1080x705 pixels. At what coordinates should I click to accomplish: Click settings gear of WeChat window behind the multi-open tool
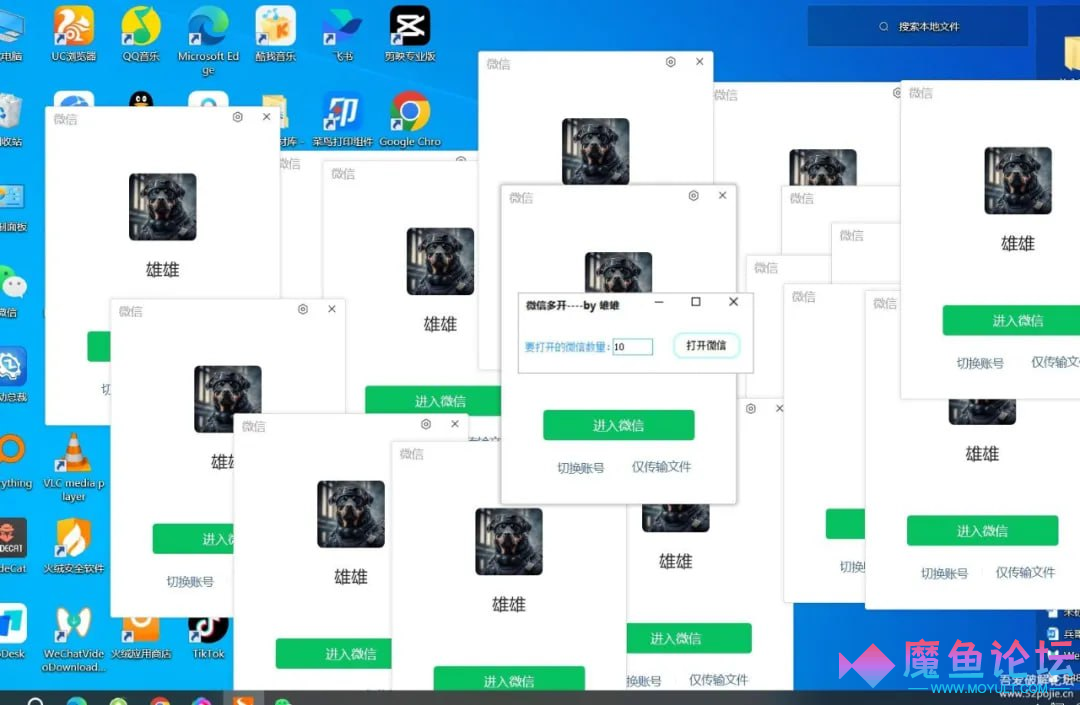[694, 196]
